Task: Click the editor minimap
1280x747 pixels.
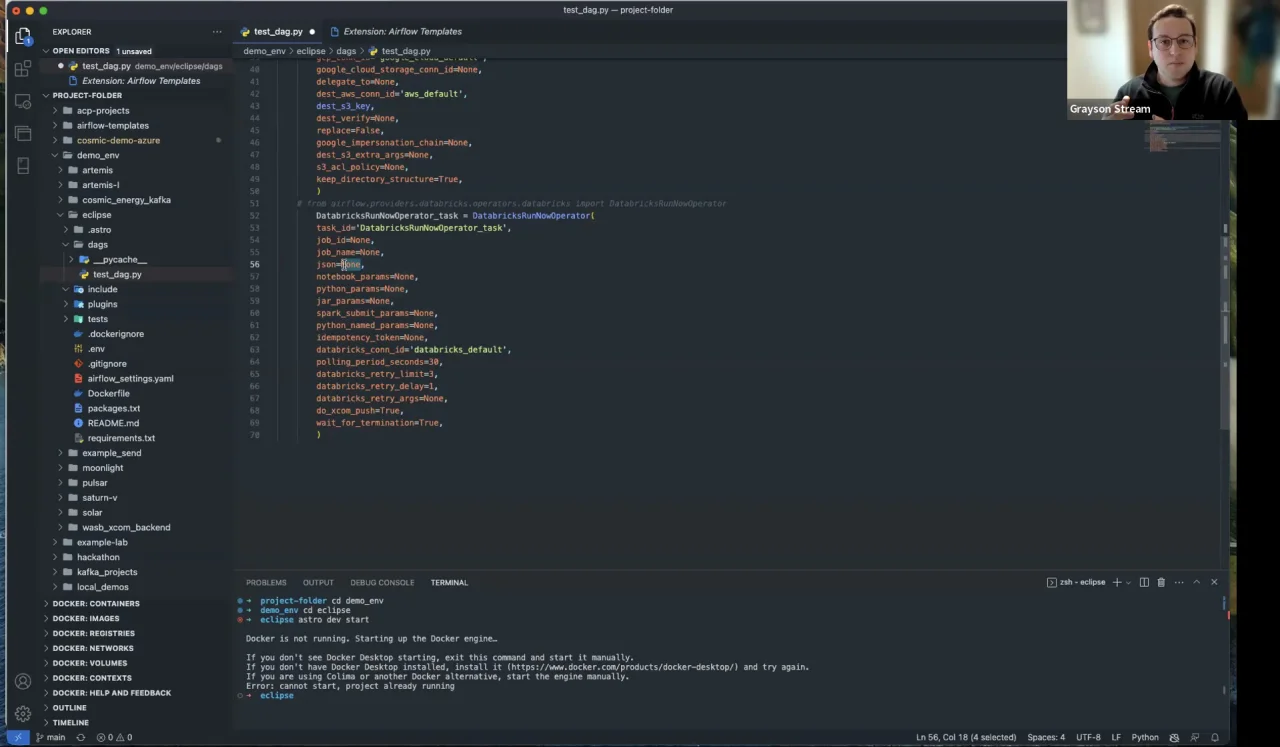Action: (1183, 137)
